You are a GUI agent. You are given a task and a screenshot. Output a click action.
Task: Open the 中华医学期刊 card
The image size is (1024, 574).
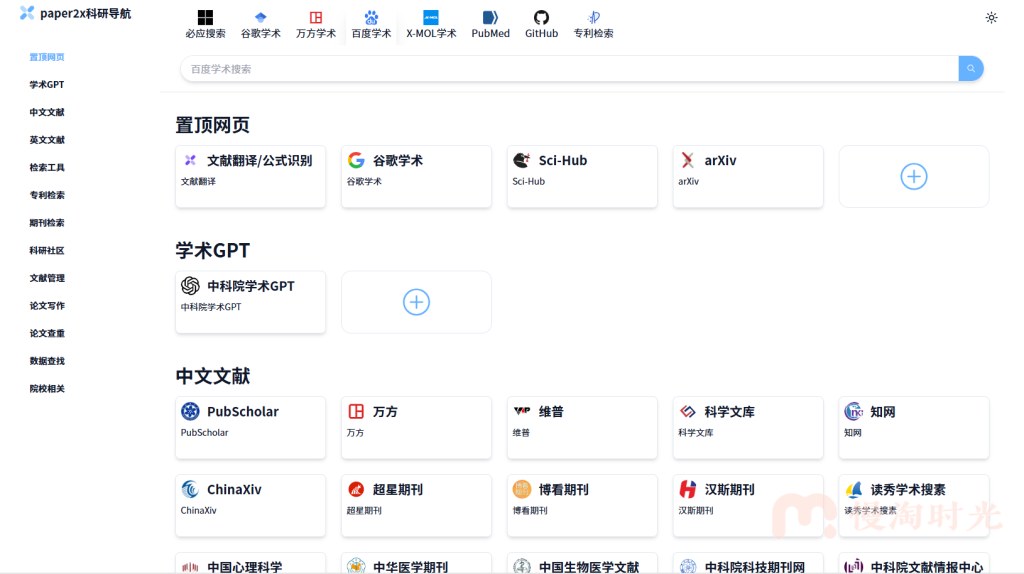pos(416,564)
